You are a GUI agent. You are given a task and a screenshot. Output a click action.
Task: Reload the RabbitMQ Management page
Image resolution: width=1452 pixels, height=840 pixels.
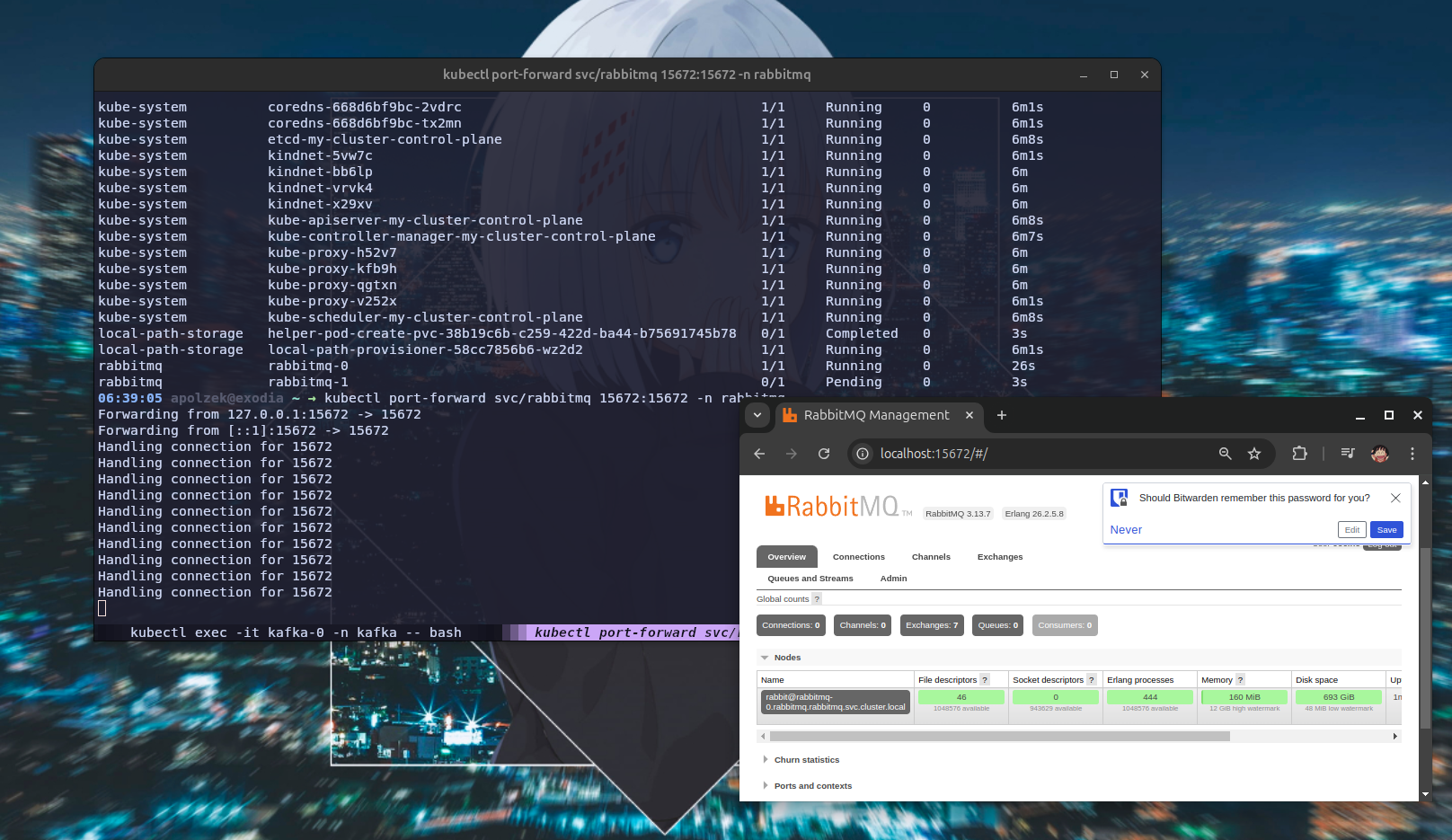(824, 454)
